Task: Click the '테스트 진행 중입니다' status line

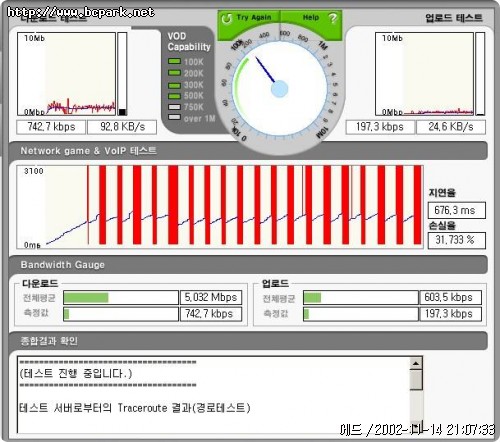Action: 76,374
